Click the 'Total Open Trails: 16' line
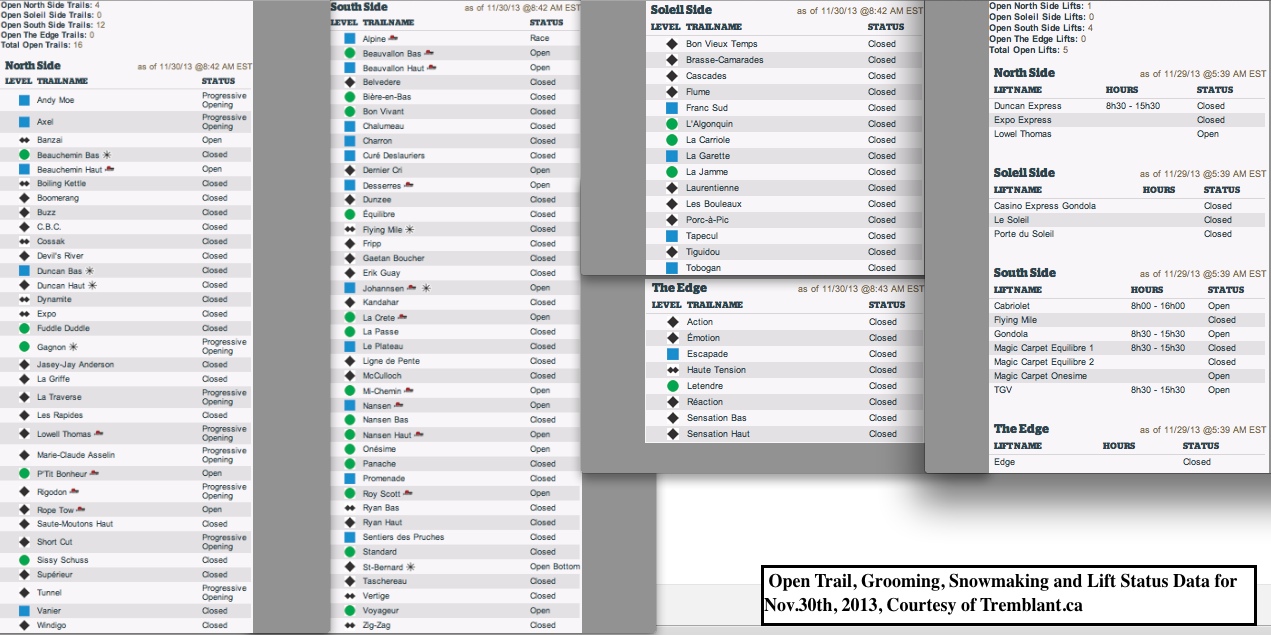The height and width of the screenshot is (635, 1271). pyautogui.click(x=42, y=45)
